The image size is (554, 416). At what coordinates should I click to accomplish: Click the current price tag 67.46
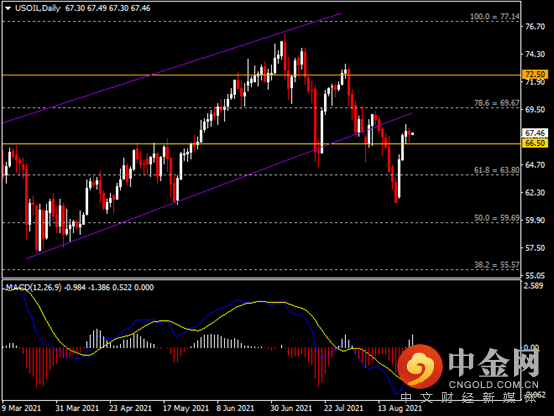(535, 133)
